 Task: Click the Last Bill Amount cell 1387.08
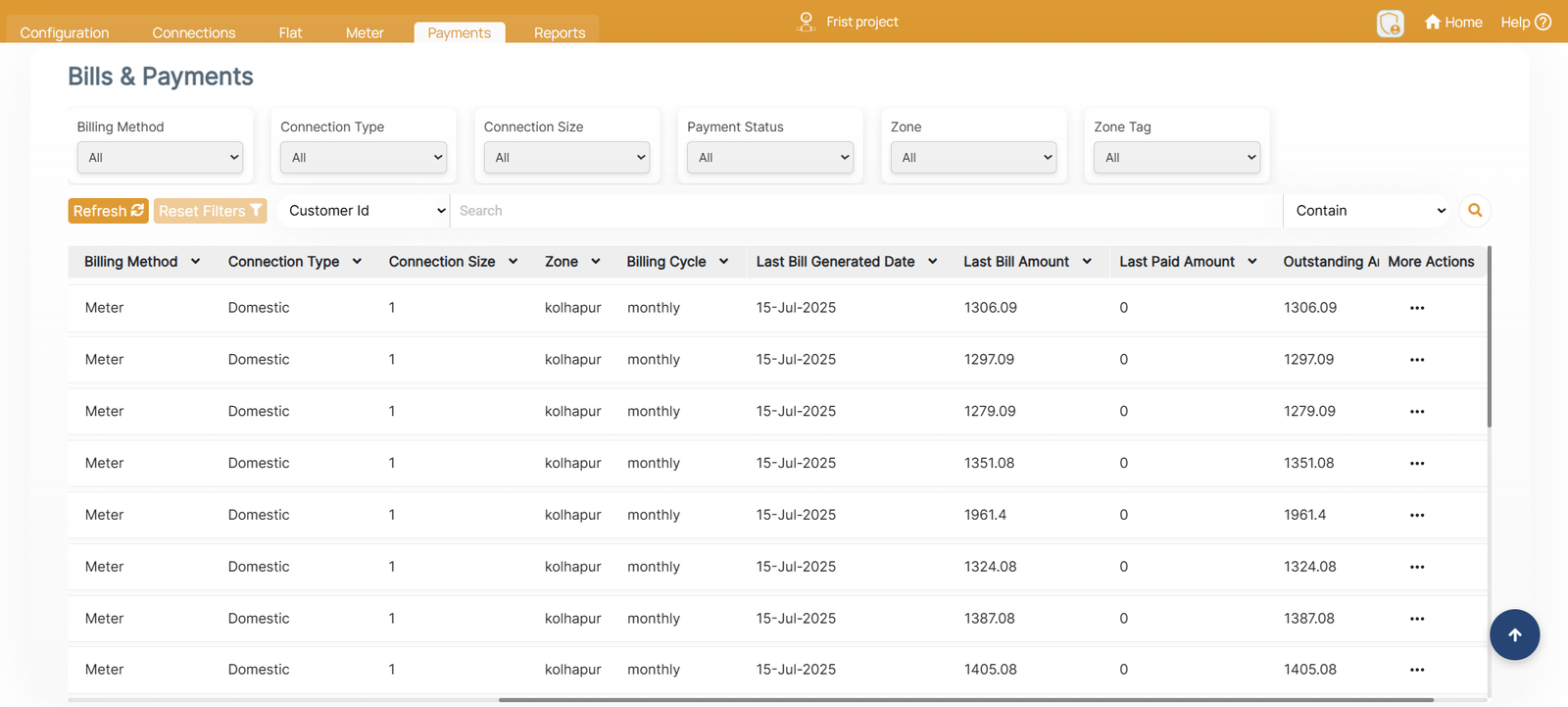pos(990,619)
